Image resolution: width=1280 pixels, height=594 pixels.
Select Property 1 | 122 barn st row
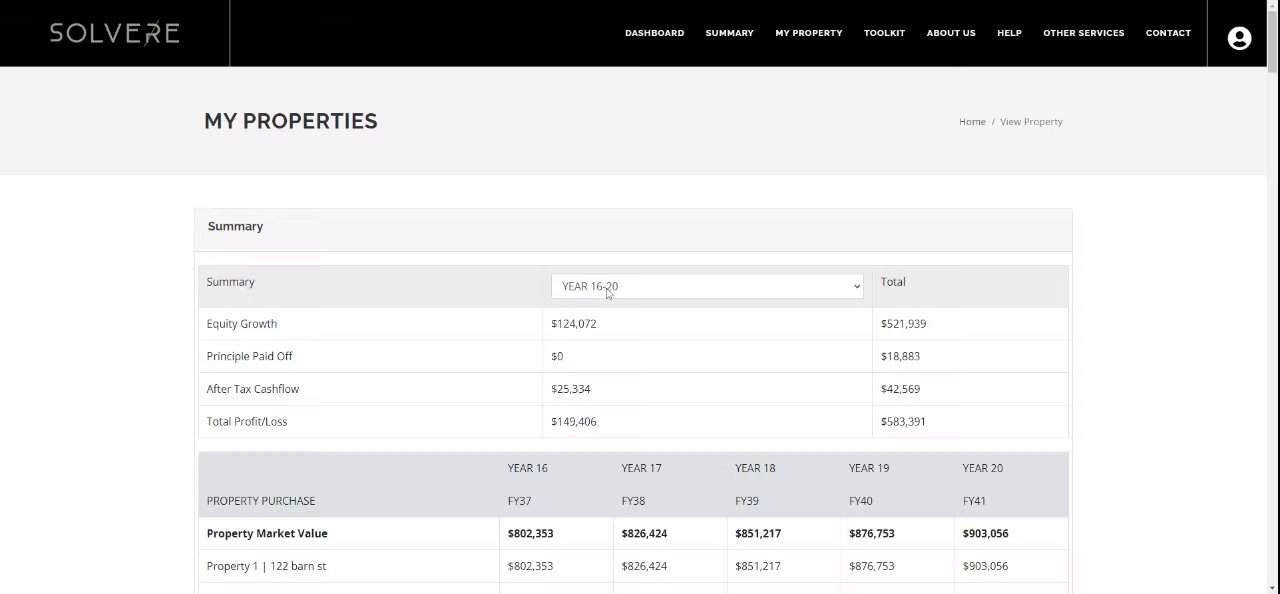[266, 566]
